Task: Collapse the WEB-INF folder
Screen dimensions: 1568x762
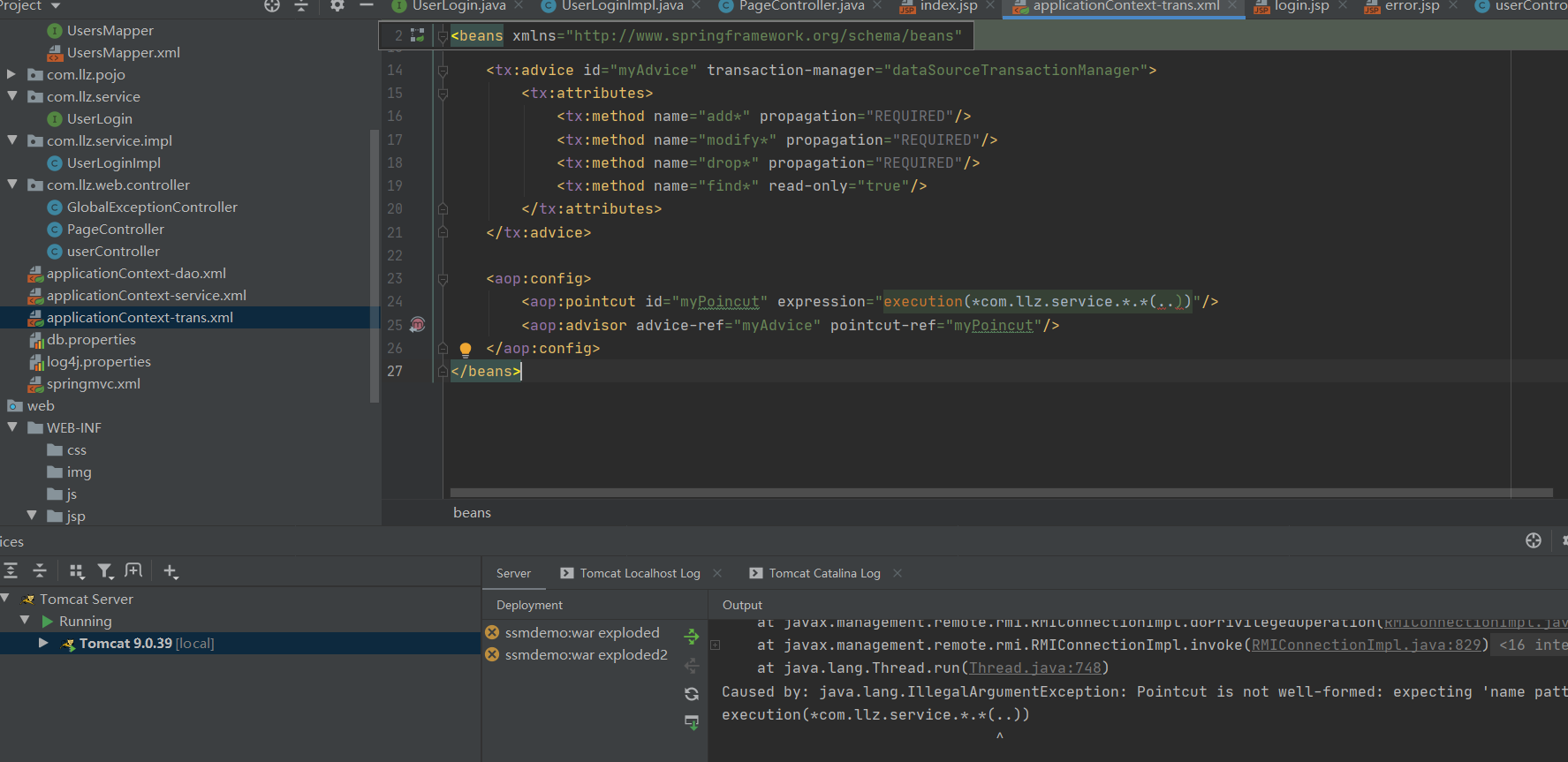Action: [11, 427]
